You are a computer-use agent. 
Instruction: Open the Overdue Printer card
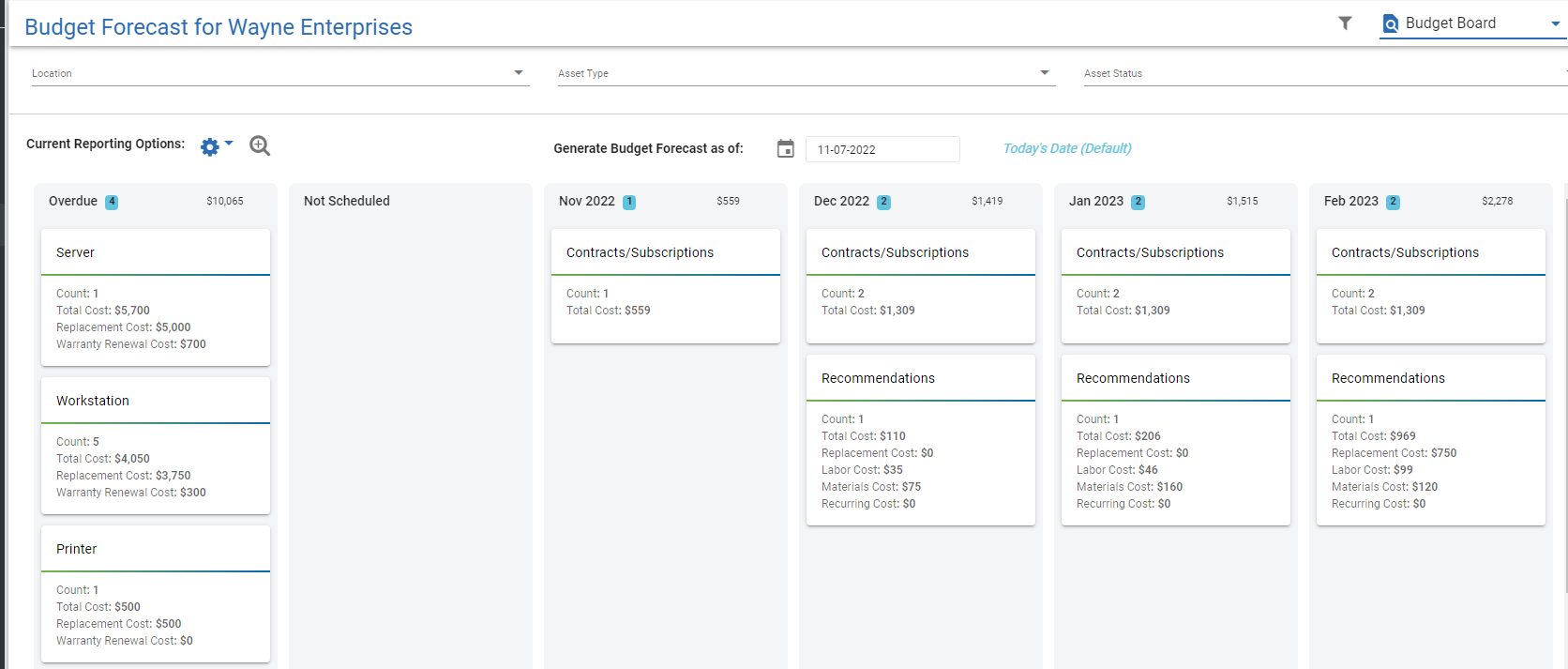(x=156, y=593)
